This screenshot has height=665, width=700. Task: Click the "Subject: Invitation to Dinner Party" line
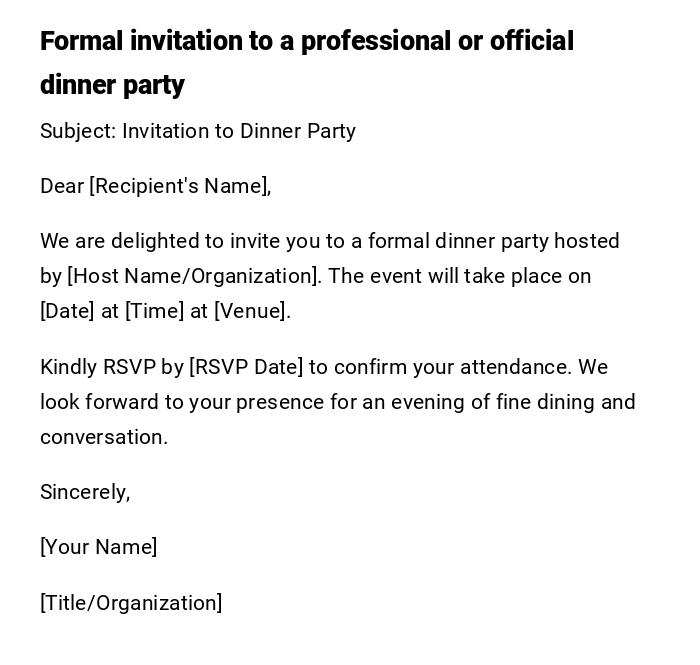(197, 131)
